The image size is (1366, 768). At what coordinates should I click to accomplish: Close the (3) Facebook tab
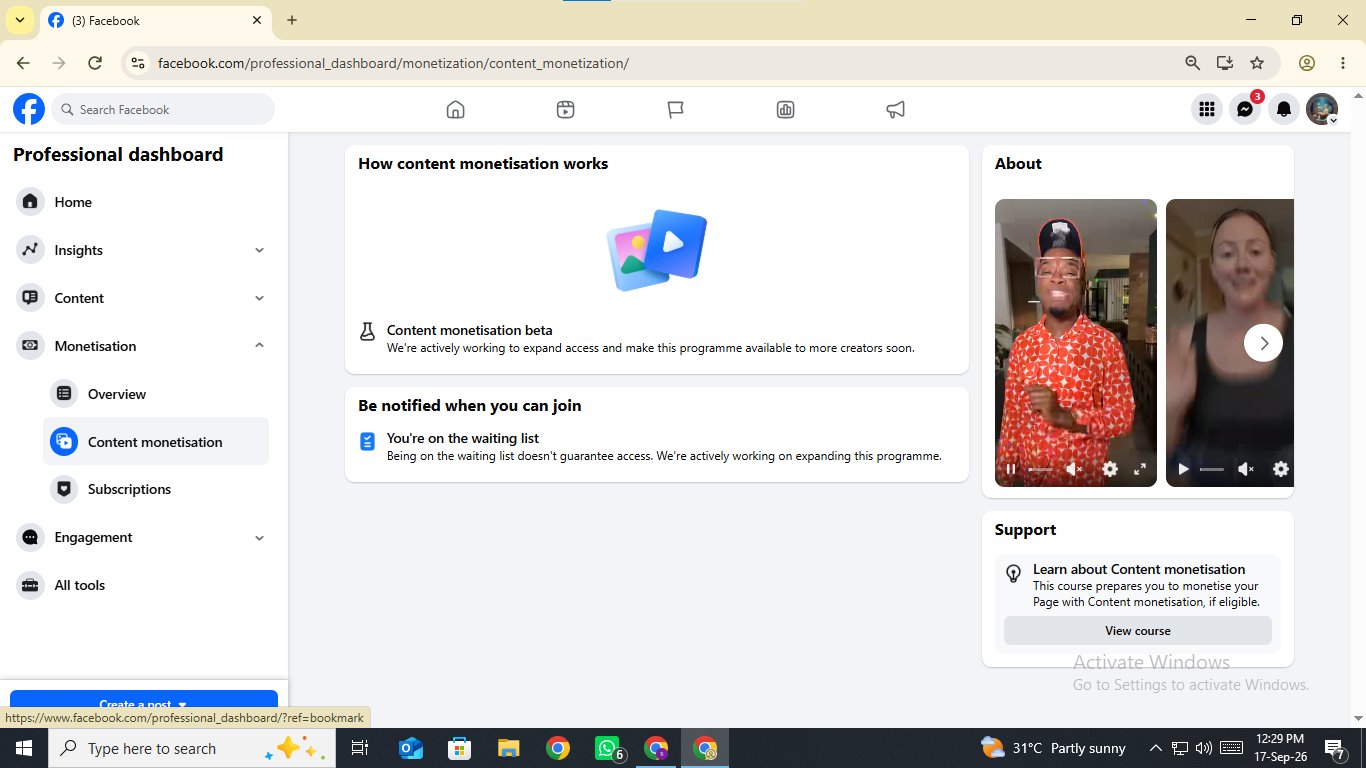[x=257, y=20]
